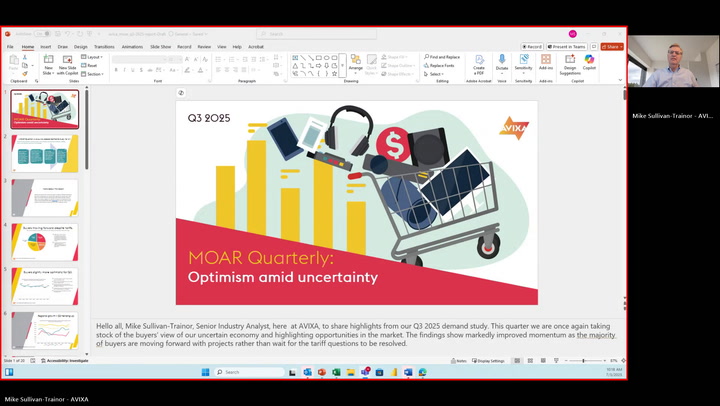Open the Slide Show ribbon tab
720x406 pixels.
click(x=161, y=47)
